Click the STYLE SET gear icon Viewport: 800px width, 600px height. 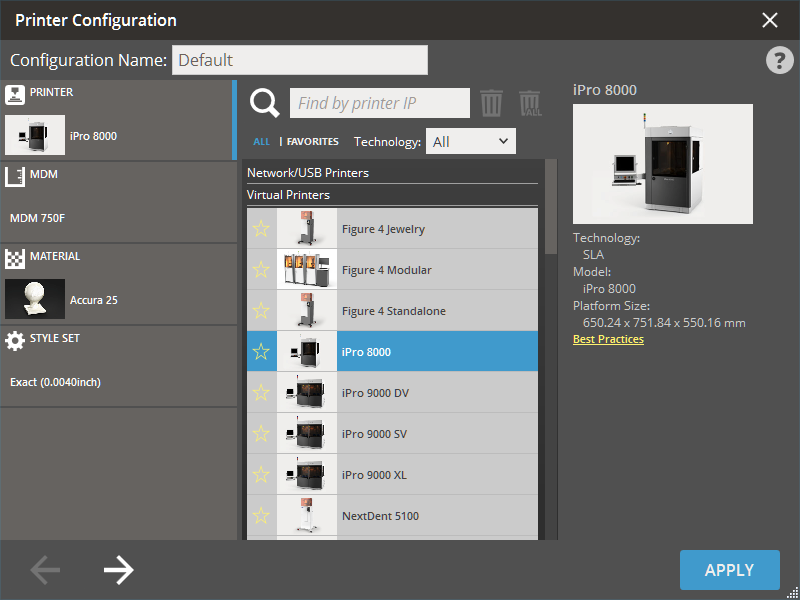pos(15,341)
